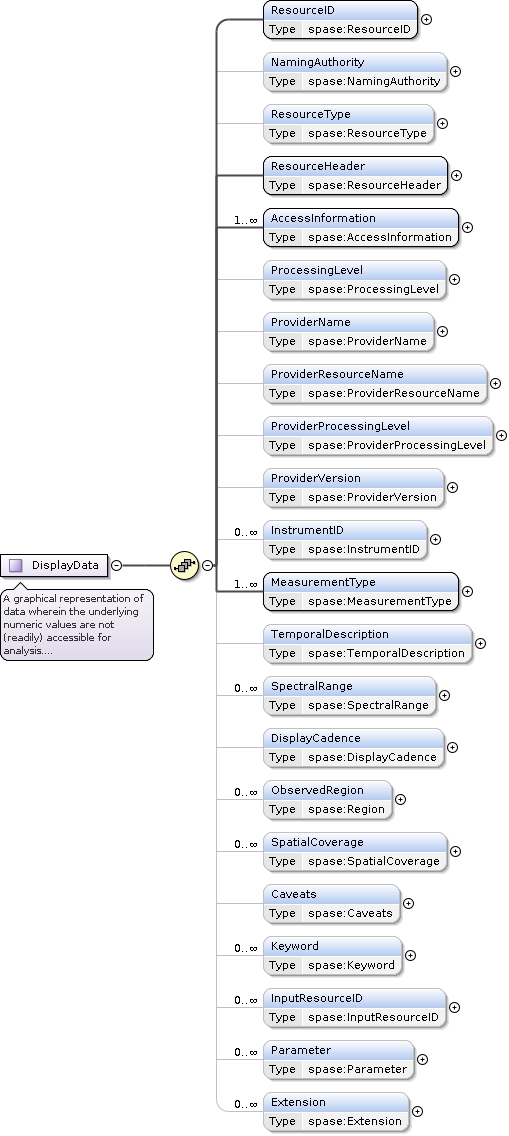Click the plus icon beside MeasurementType

coord(467,591)
